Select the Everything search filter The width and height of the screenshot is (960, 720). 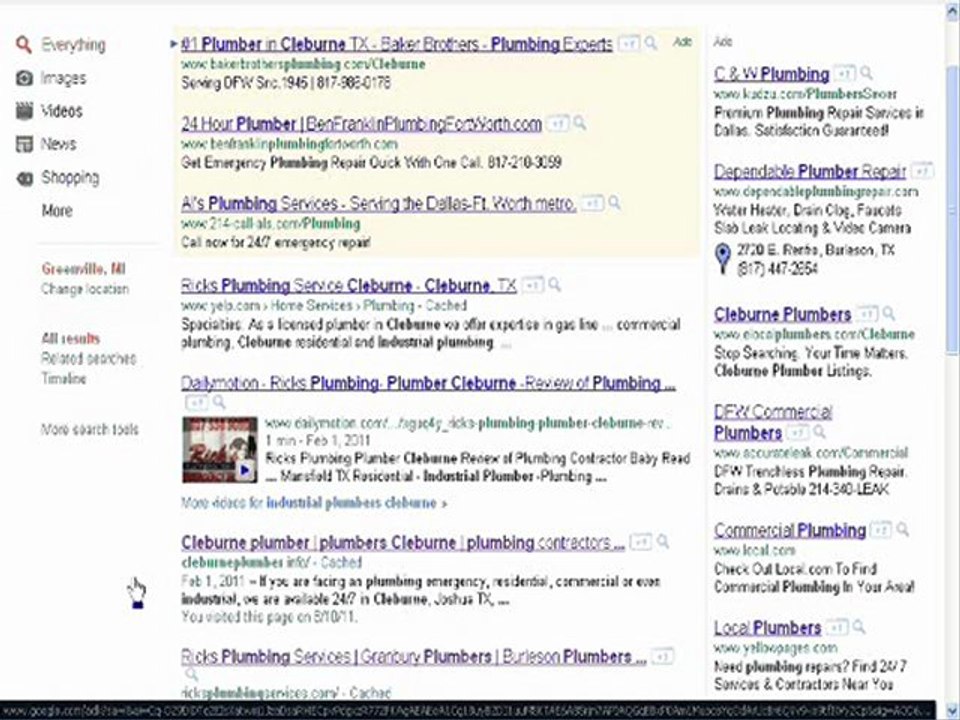tap(73, 45)
